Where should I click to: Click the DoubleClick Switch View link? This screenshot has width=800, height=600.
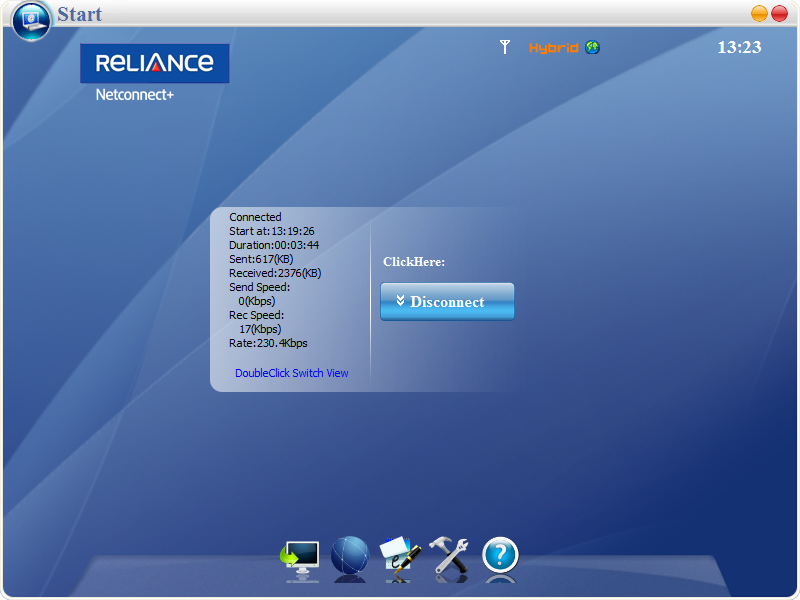[x=292, y=373]
